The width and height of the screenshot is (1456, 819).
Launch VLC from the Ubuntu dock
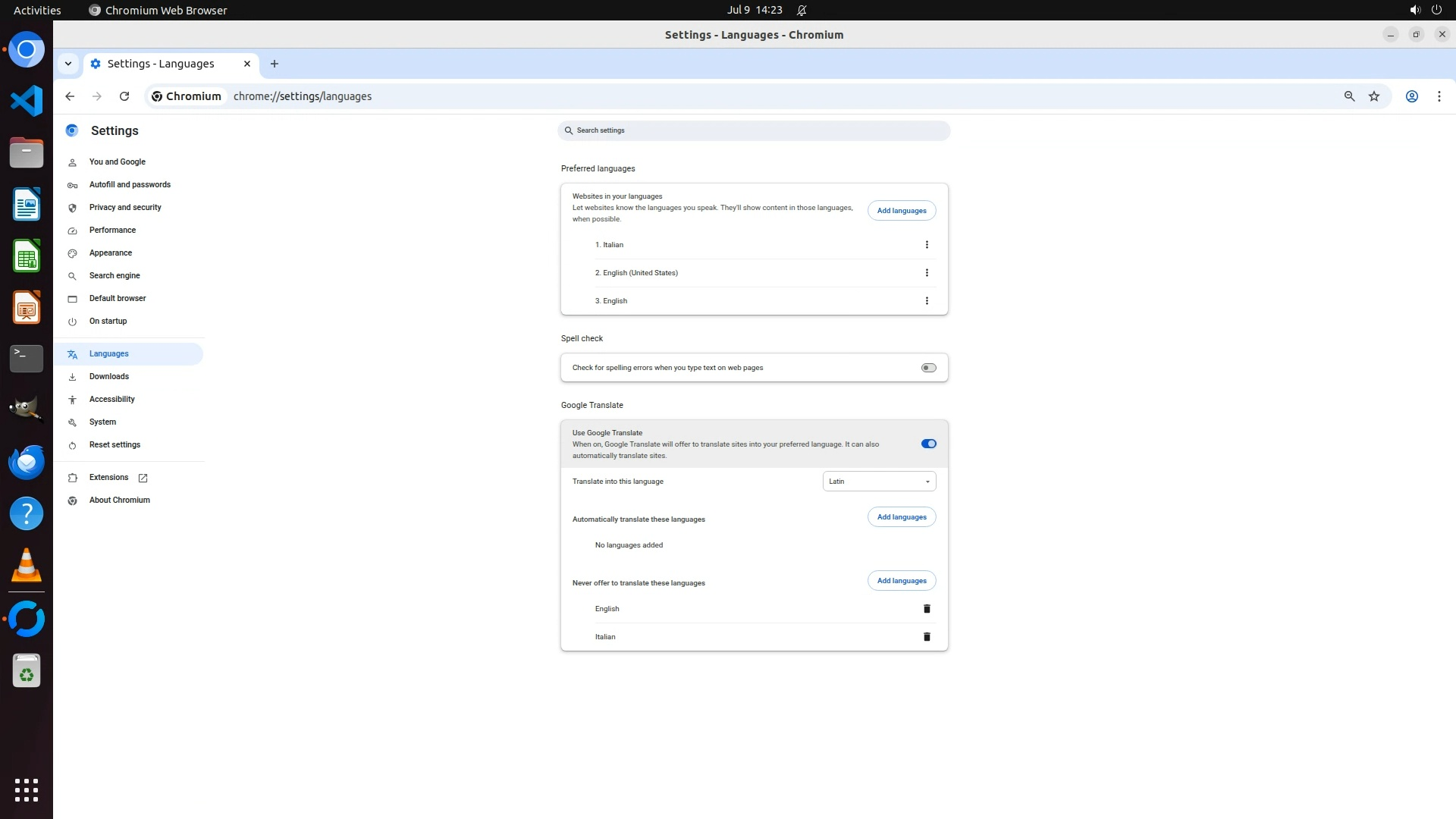click(27, 566)
